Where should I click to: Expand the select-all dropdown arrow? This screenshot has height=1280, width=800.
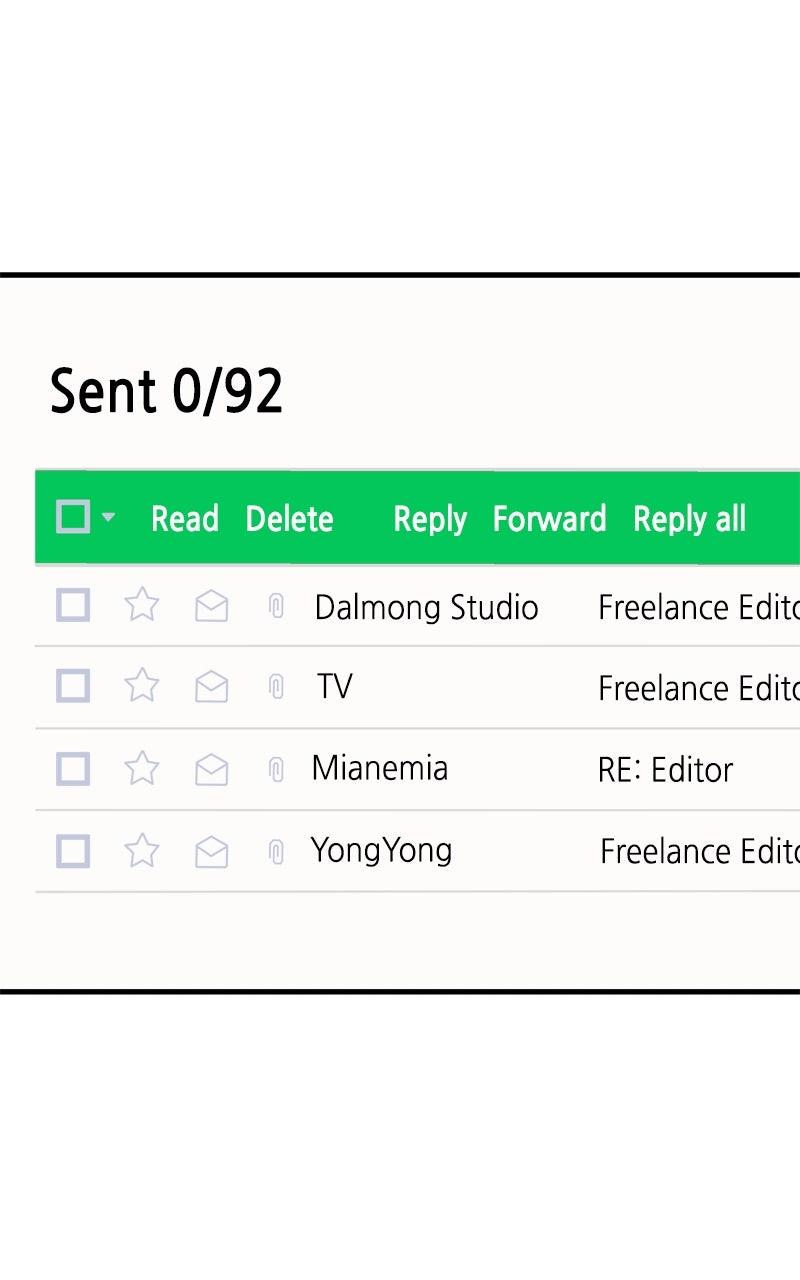108,517
